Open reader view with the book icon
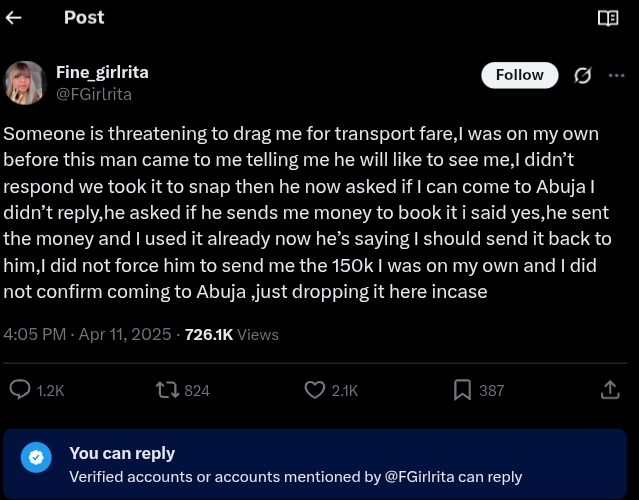639x500 pixels. pyautogui.click(x=608, y=18)
